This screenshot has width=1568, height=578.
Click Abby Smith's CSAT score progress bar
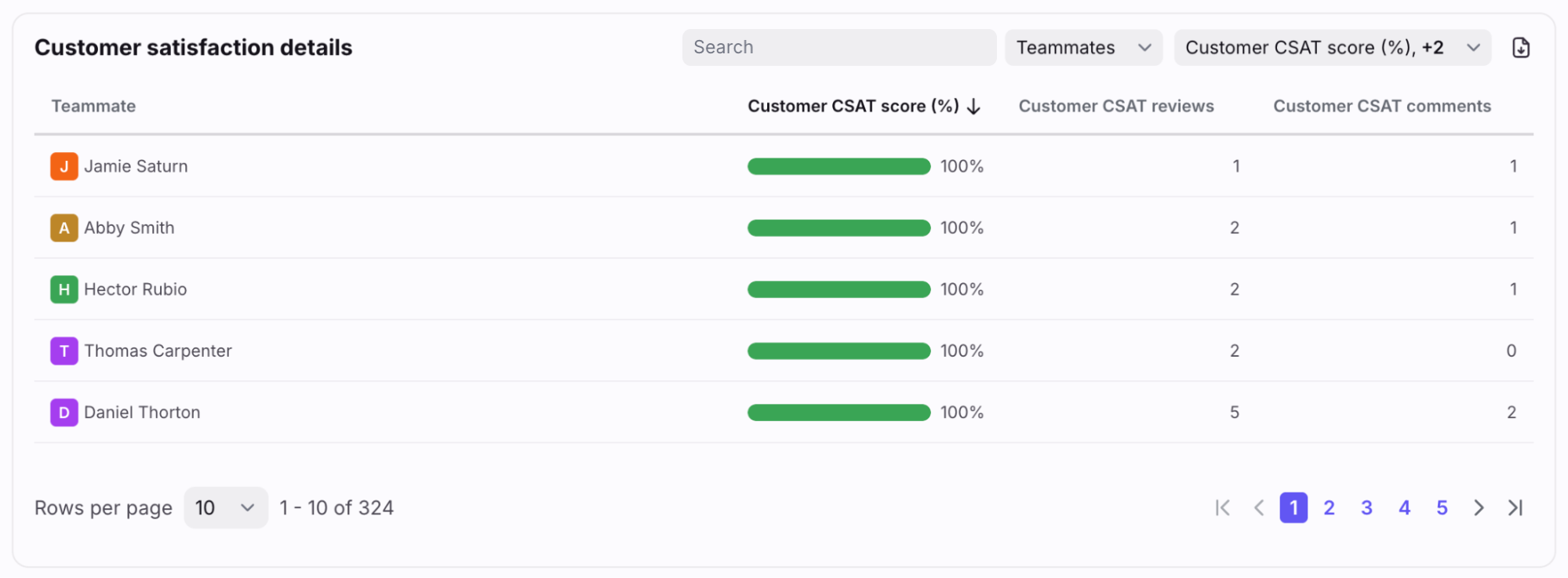coord(839,228)
